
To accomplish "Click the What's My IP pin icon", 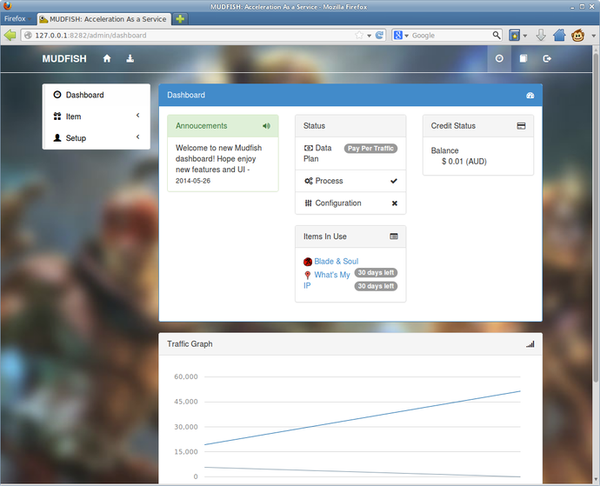I will (307, 275).
